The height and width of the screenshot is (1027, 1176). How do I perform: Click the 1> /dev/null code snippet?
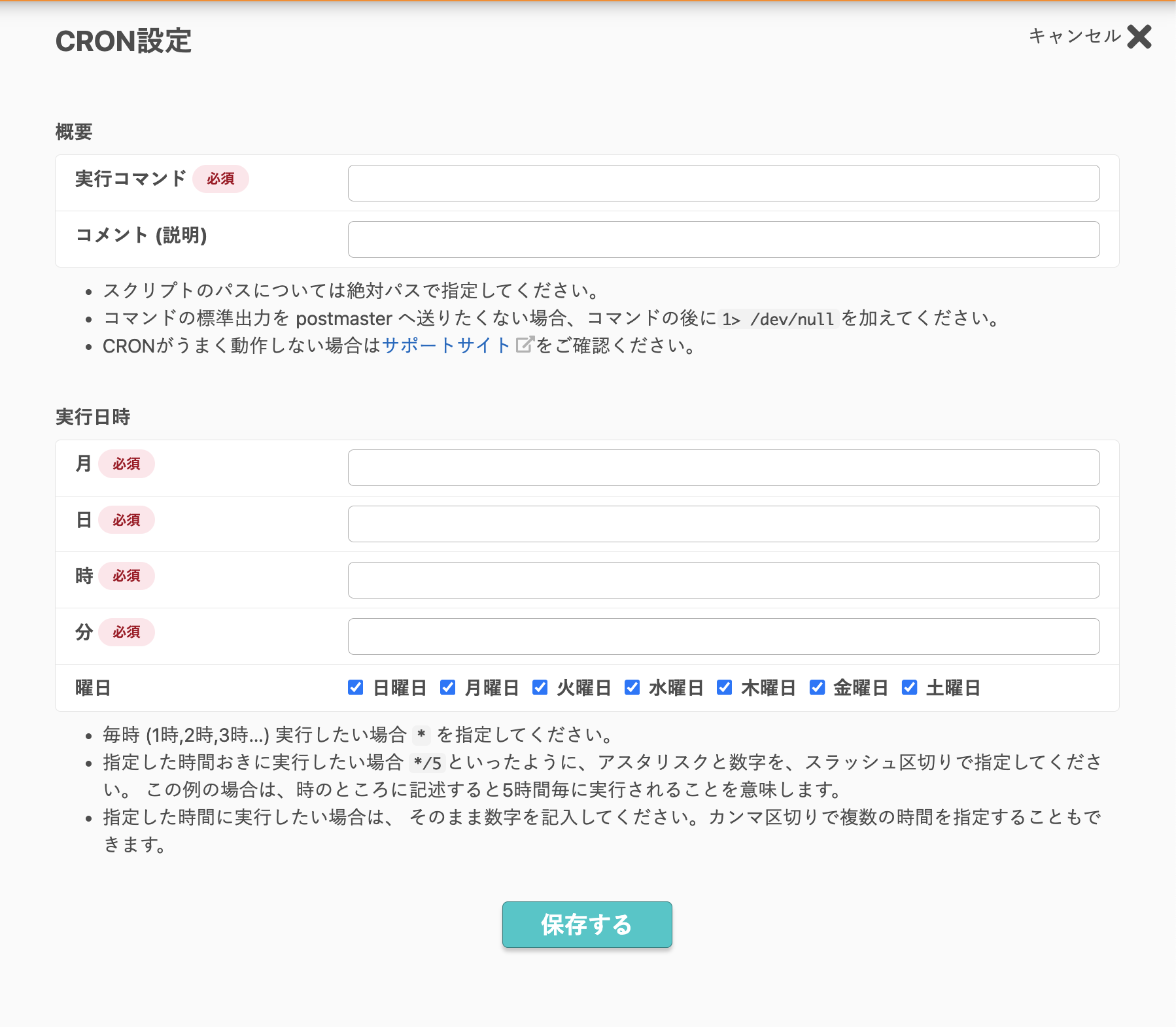pos(778,319)
